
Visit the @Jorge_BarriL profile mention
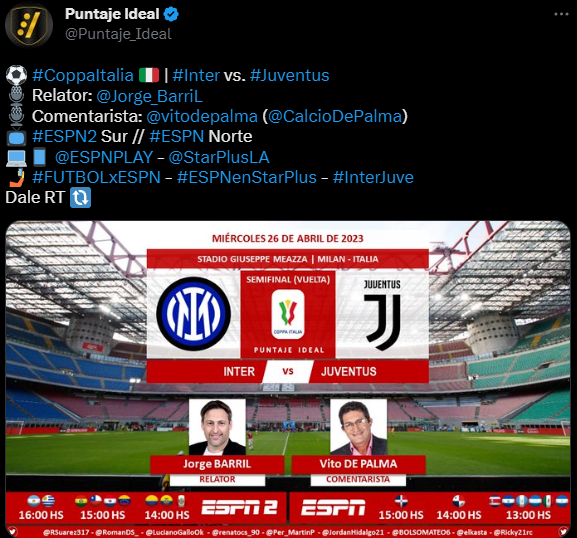point(149,96)
